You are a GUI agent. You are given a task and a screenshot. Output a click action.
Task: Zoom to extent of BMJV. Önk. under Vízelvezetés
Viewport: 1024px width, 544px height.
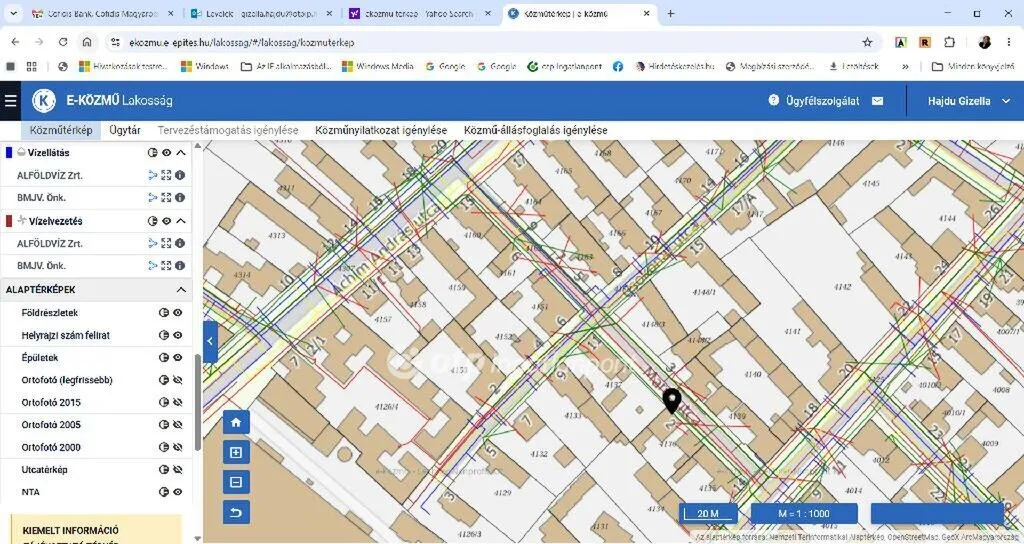166,265
